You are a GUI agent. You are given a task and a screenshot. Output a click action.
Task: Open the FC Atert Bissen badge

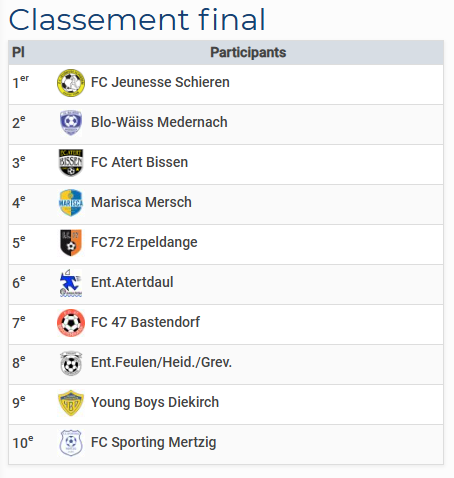point(71,163)
